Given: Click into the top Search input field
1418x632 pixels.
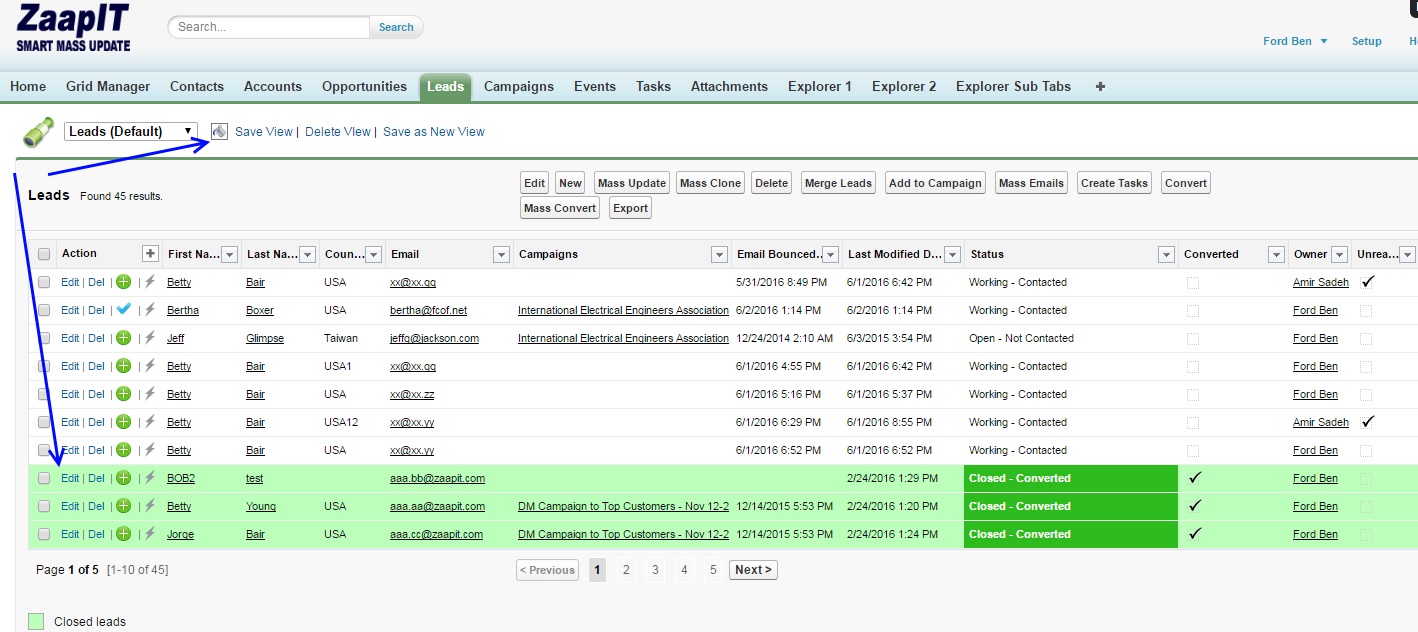Looking at the screenshot, I should [x=270, y=27].
